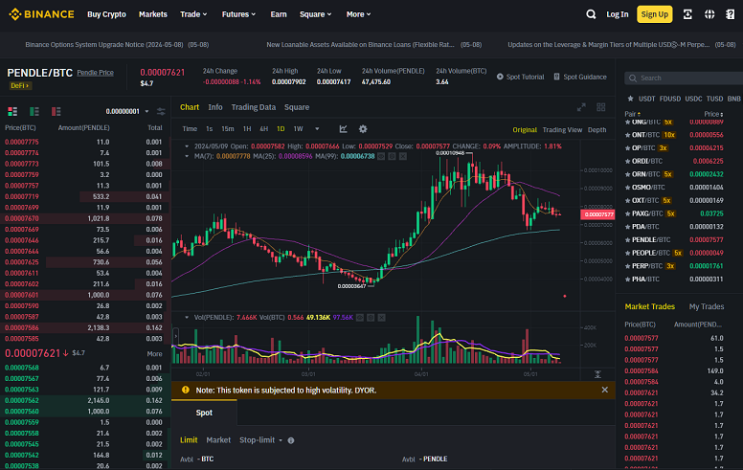Click the chart scroll-to-latest icon

click(x=598, y=374)
